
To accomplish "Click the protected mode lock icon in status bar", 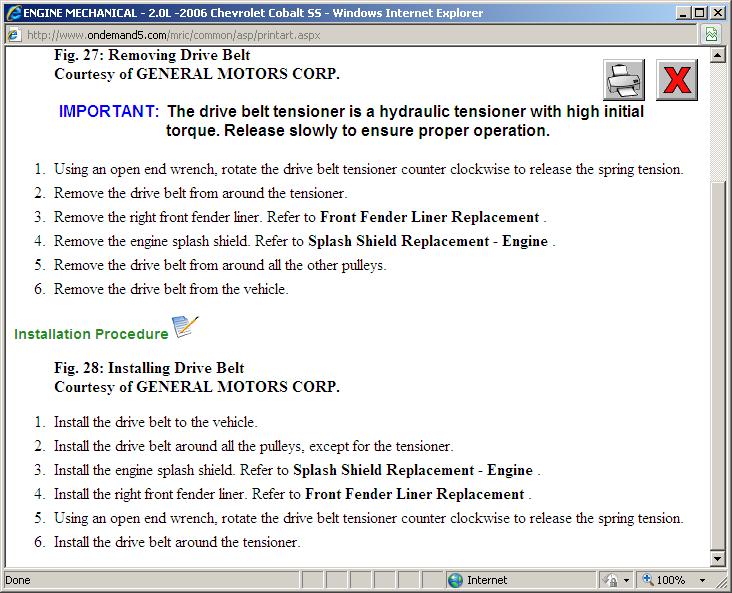I will [611, 580].
